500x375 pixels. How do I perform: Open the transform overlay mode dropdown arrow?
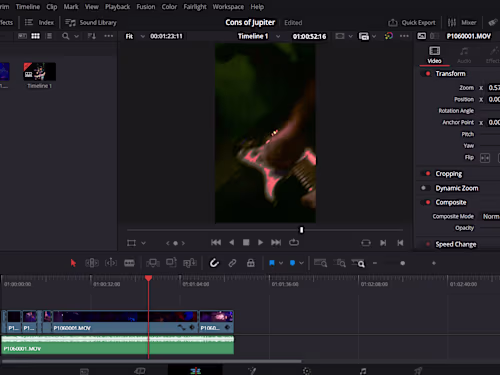tap(143, 243)
